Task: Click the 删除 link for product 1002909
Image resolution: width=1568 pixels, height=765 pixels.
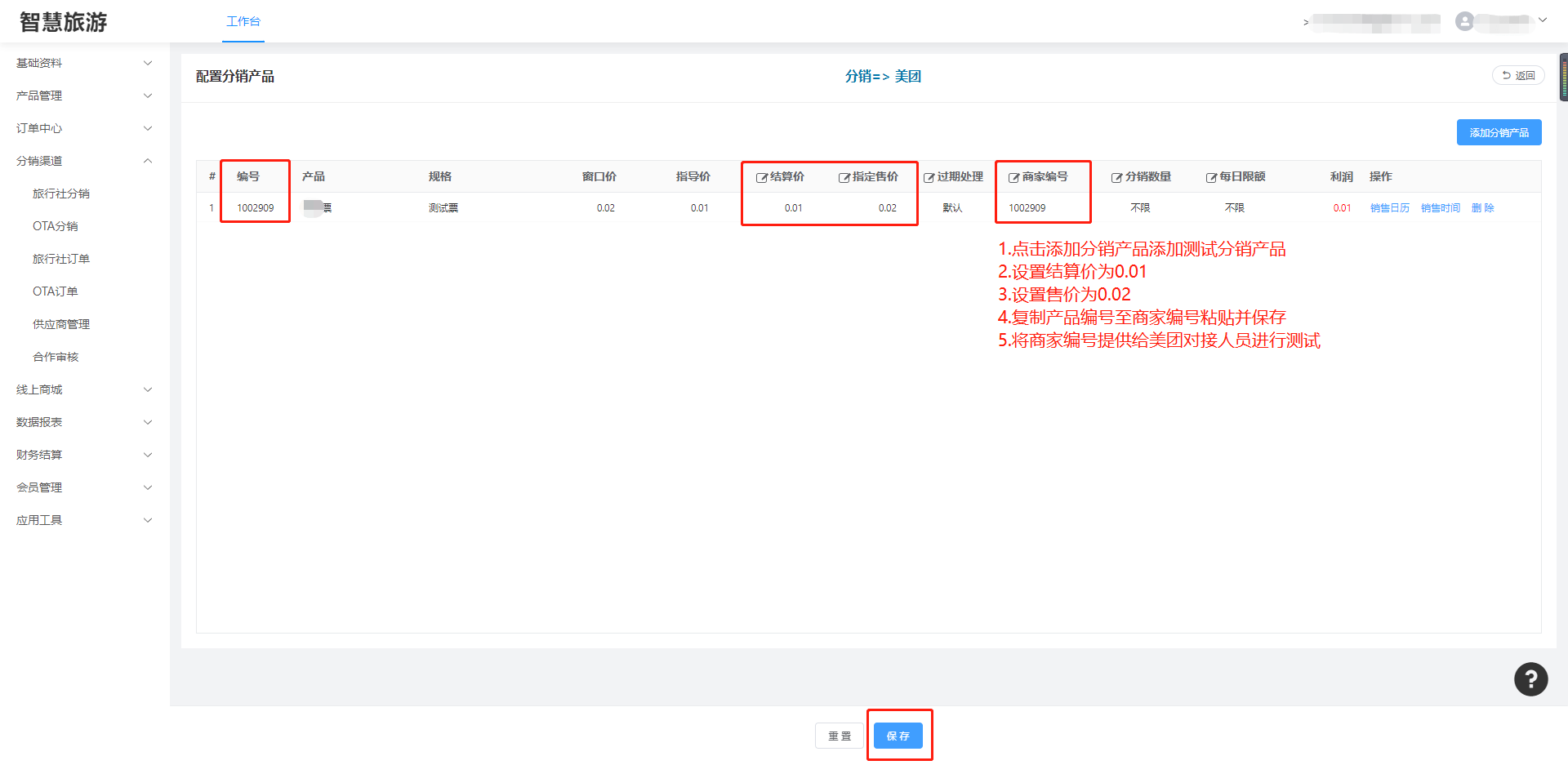Action: coord(1482,208)
